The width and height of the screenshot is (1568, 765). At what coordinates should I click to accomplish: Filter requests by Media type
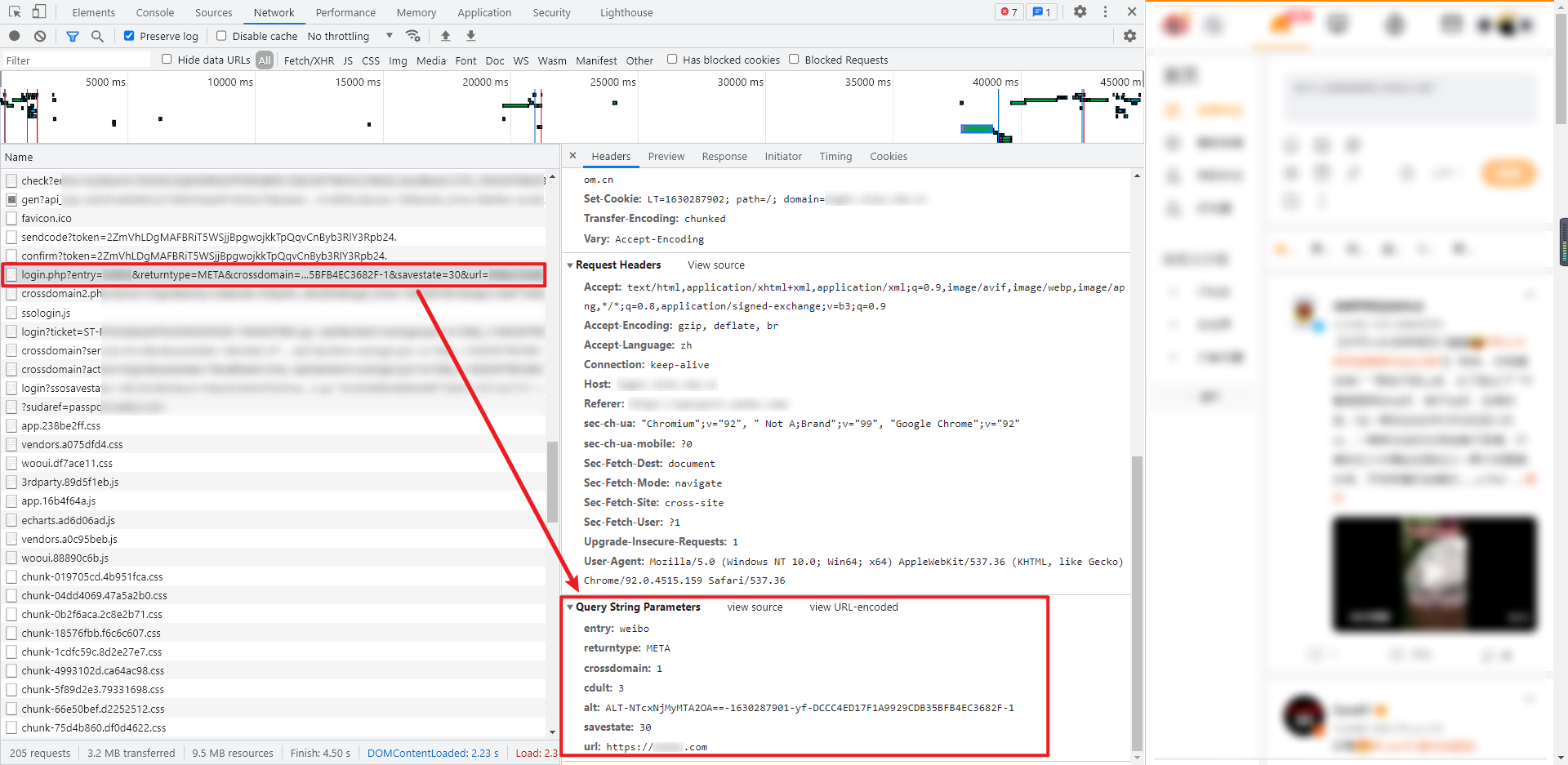[431, 60]
